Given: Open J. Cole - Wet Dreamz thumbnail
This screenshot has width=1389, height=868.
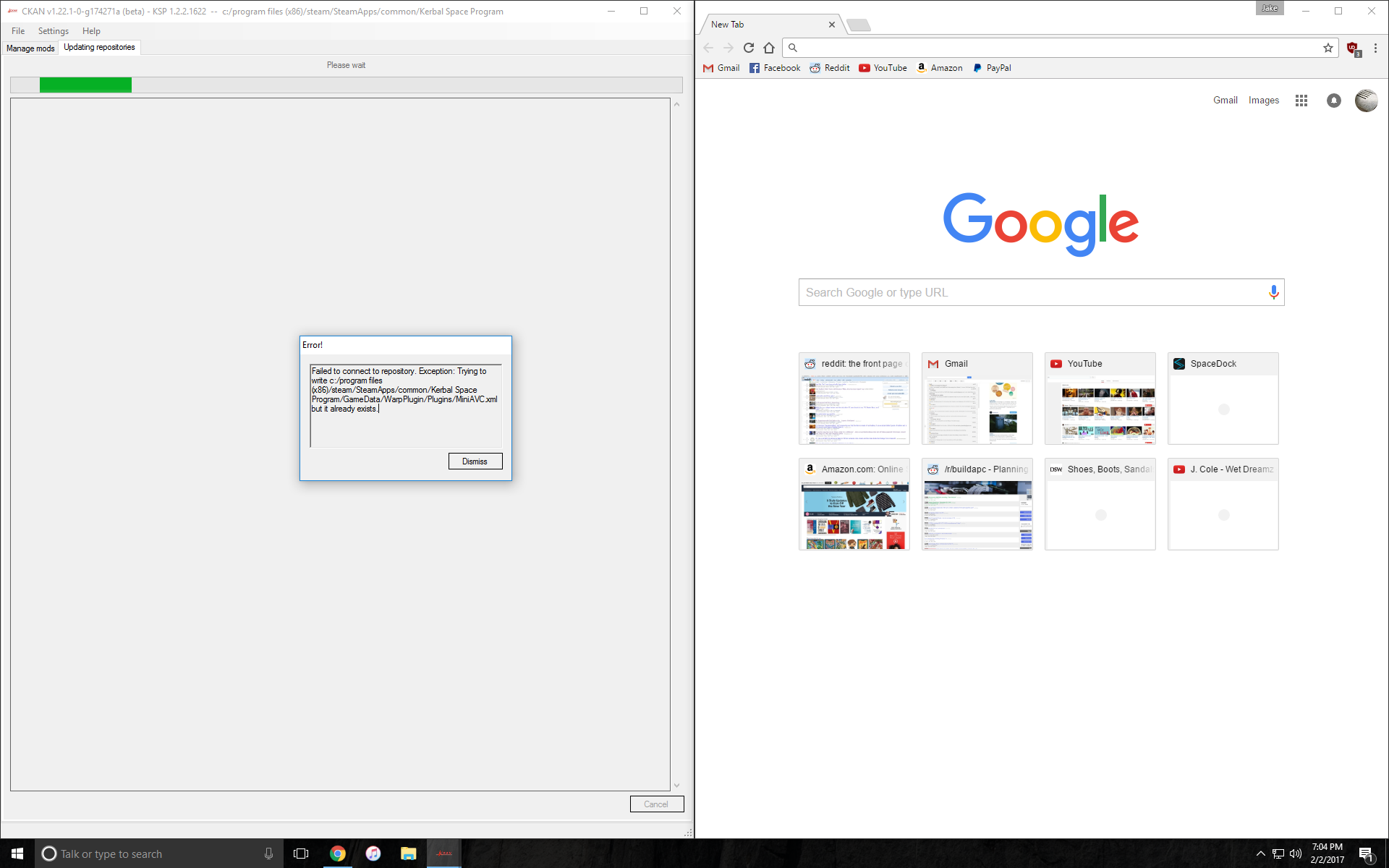Looking at the screenshot, I should 1223,504.
